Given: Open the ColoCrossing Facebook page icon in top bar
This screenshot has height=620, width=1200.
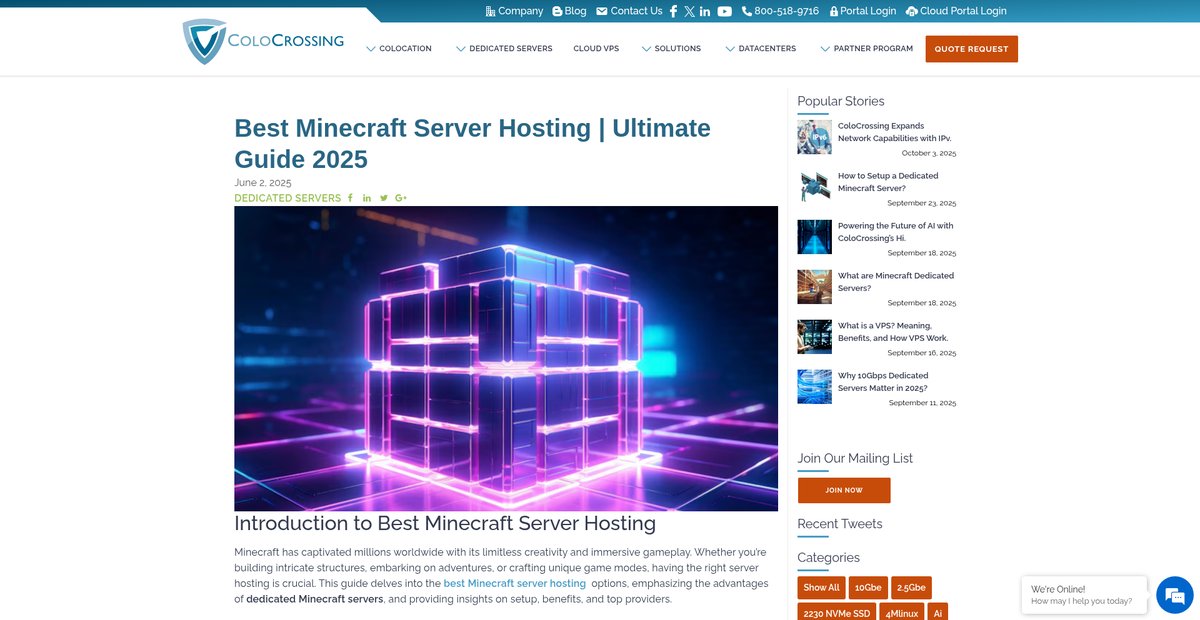Looking at the screenshot, I should pos(673,11).
